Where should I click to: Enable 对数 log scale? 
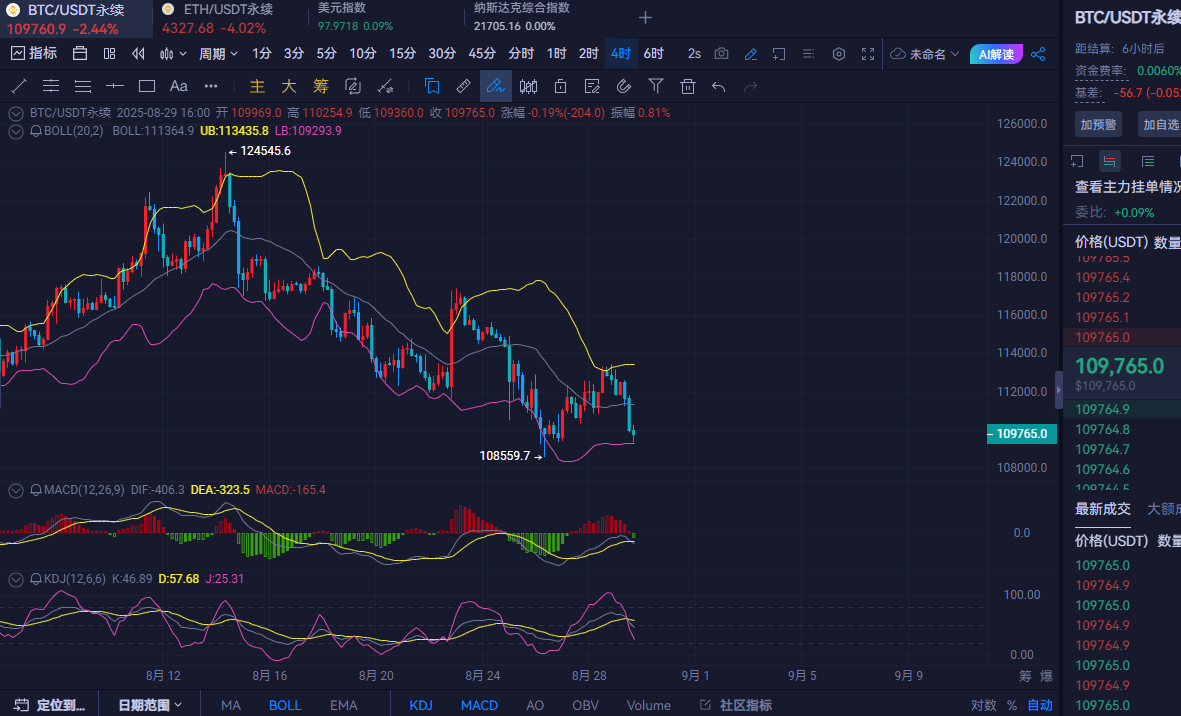pyautogui.click(x=984, y=705)
